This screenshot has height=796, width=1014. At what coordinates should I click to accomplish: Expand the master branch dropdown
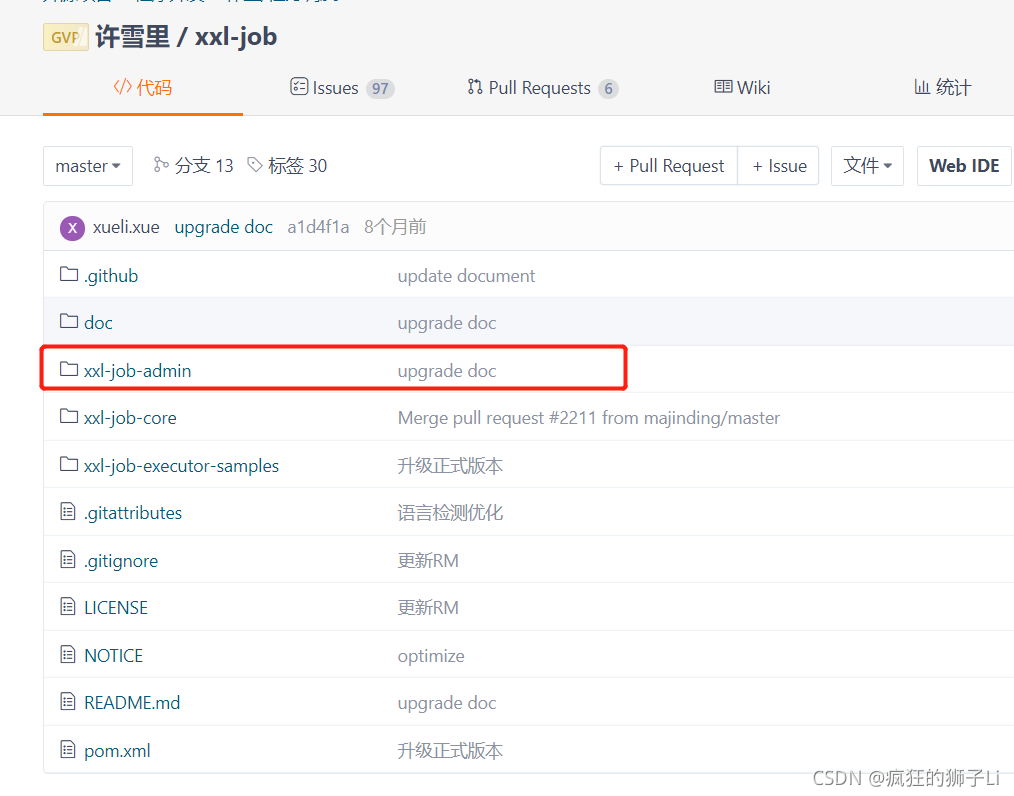point(88,166)
